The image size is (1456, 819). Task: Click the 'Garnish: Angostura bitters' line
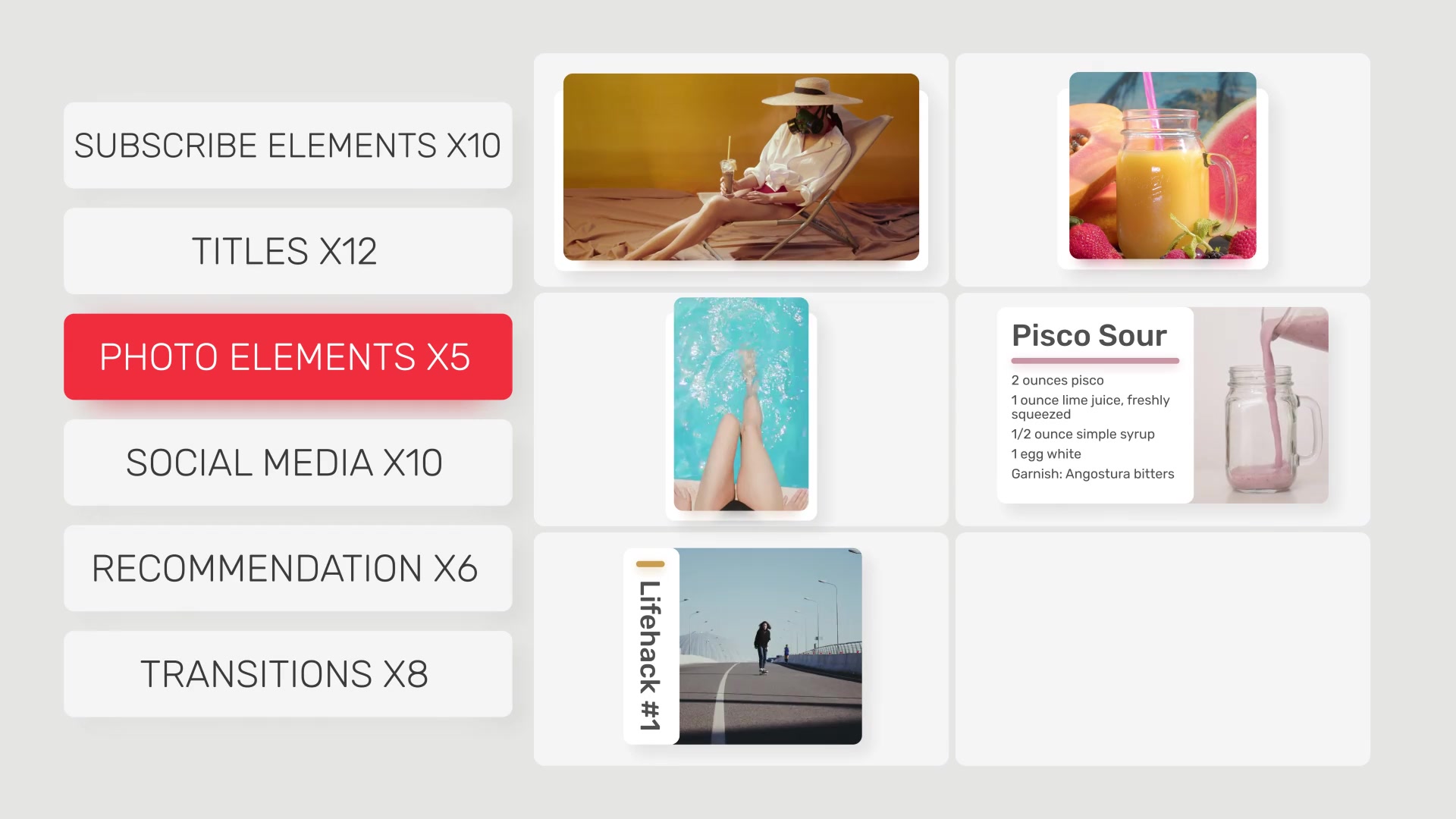click(x=1093, y=474)
